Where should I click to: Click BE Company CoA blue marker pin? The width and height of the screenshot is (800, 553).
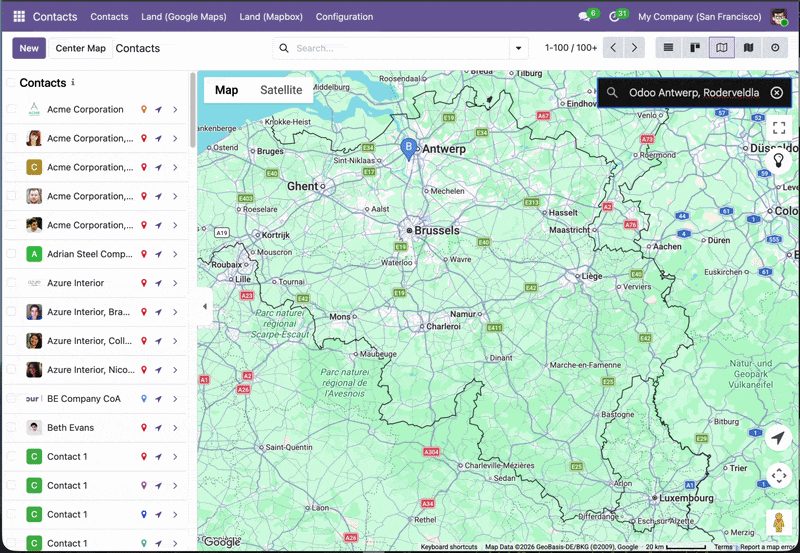coord(144,398)
